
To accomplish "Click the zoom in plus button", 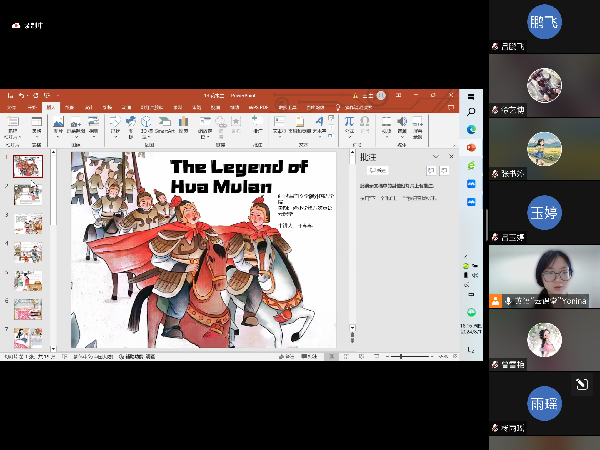I will click(x=432, y=357).
